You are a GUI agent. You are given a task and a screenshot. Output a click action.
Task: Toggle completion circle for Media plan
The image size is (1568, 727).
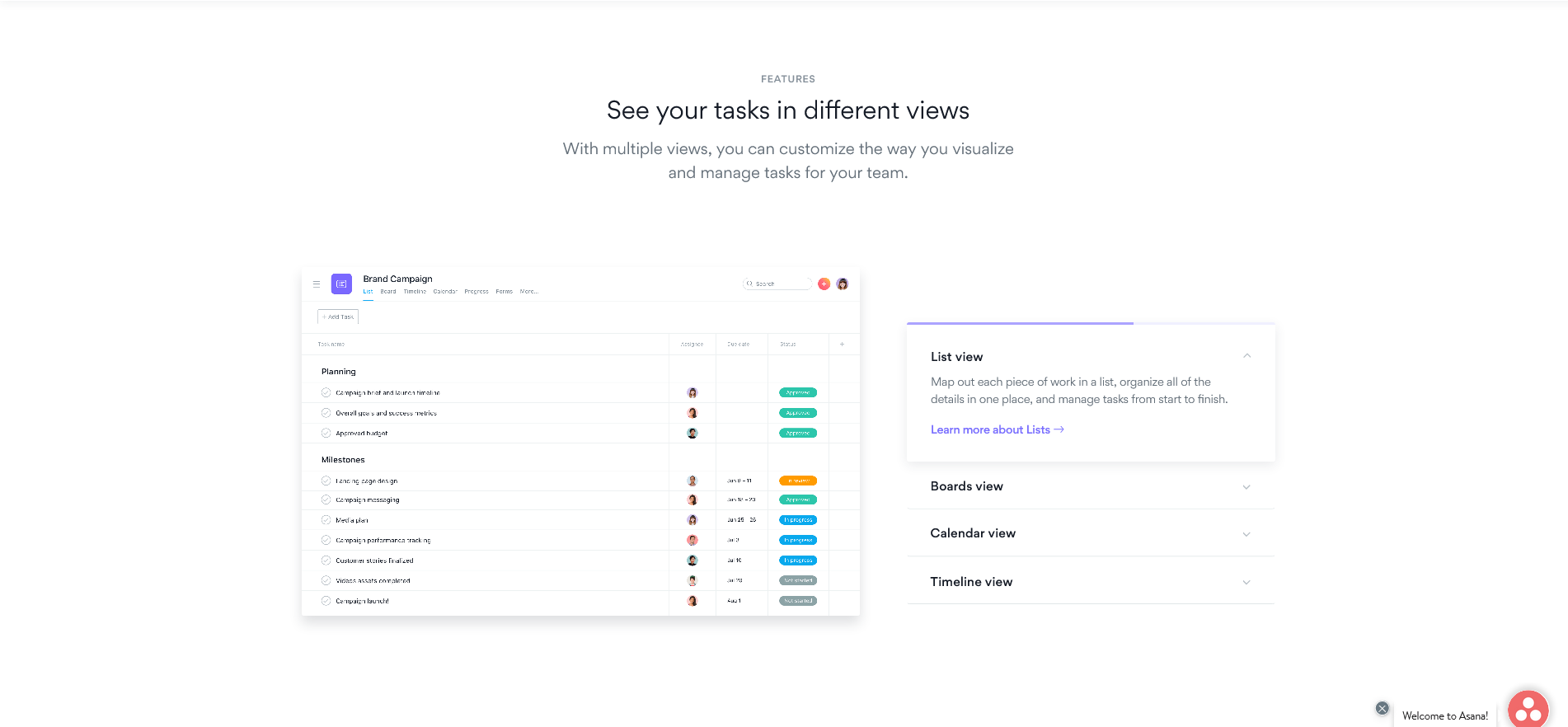pos(326,520)
